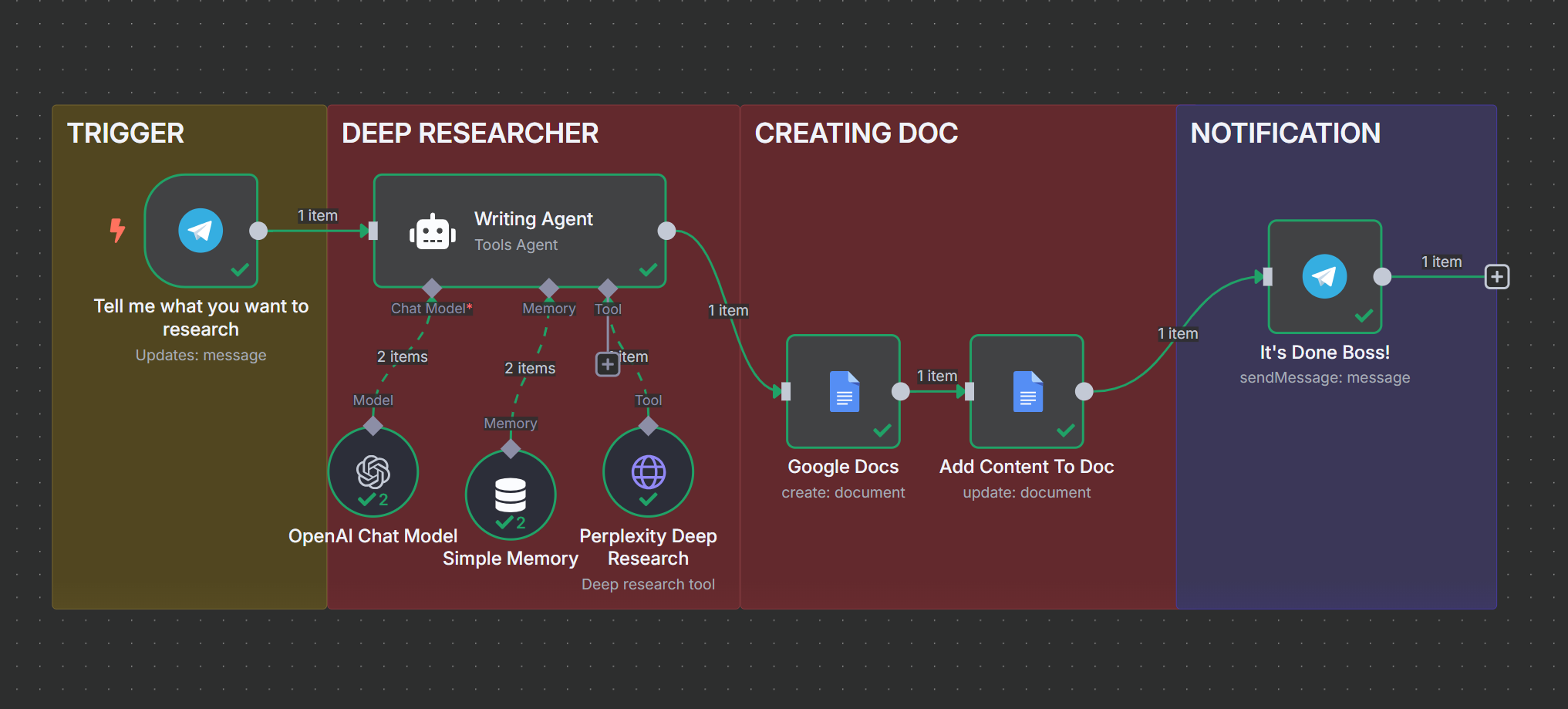This screenshot has width=1568, height=709.
Task: Add a node after It's Done Boss
Action: [1496, 277]
